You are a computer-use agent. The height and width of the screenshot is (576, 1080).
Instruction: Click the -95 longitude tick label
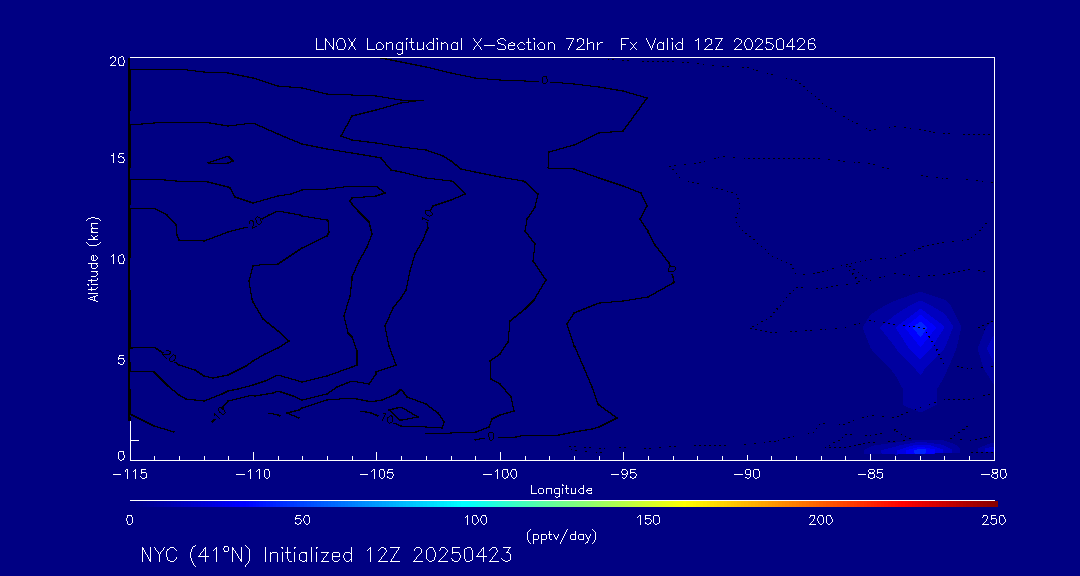tap(622, 473)
